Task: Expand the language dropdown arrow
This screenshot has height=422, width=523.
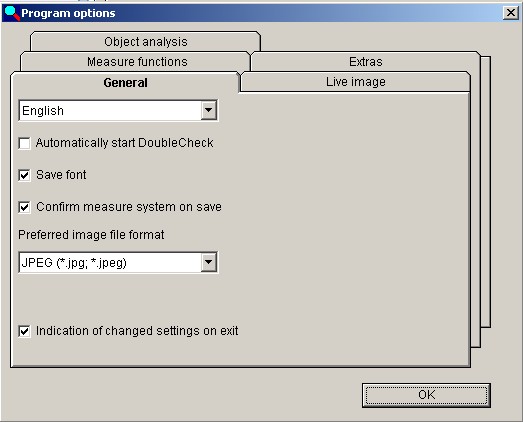Action: click(209, 110)
